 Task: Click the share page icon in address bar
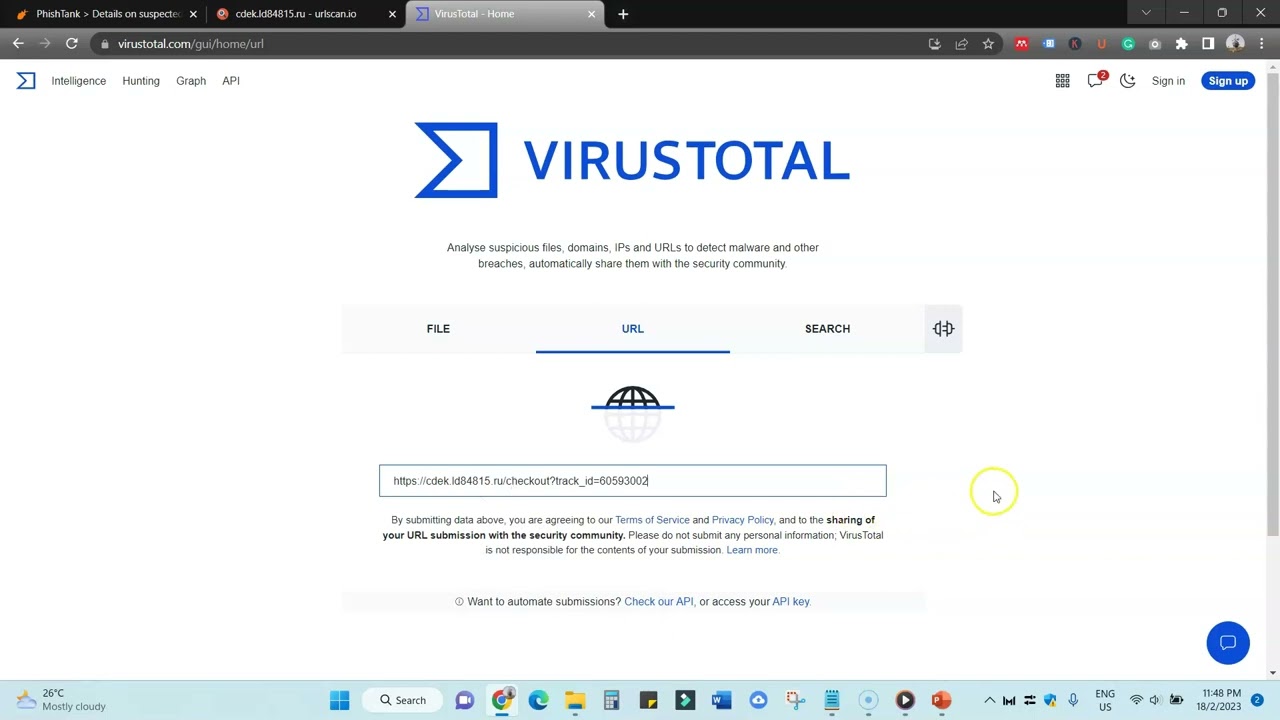click(x=961, y=44)
